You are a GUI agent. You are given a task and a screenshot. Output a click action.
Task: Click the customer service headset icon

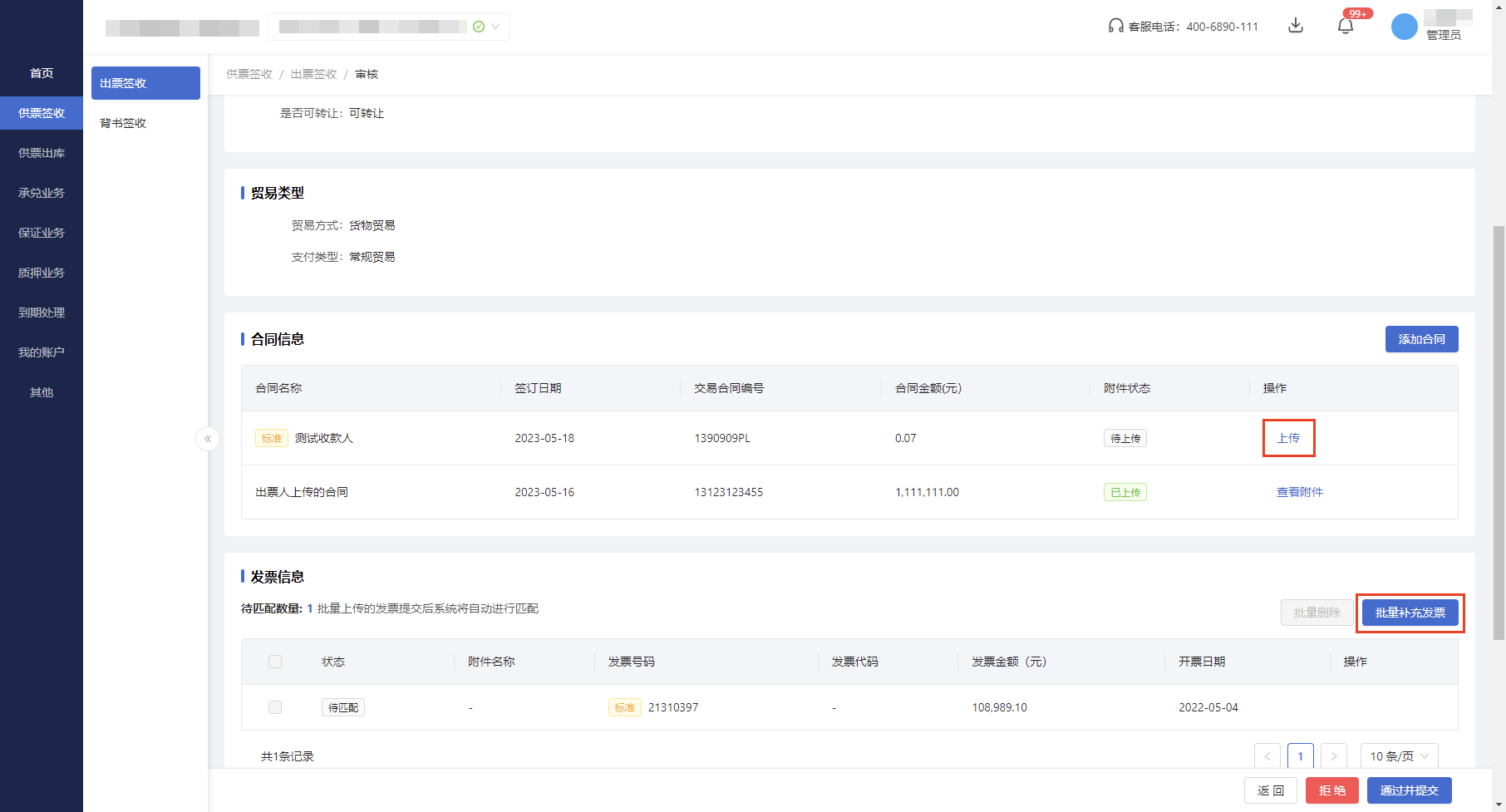[1115, 26]
